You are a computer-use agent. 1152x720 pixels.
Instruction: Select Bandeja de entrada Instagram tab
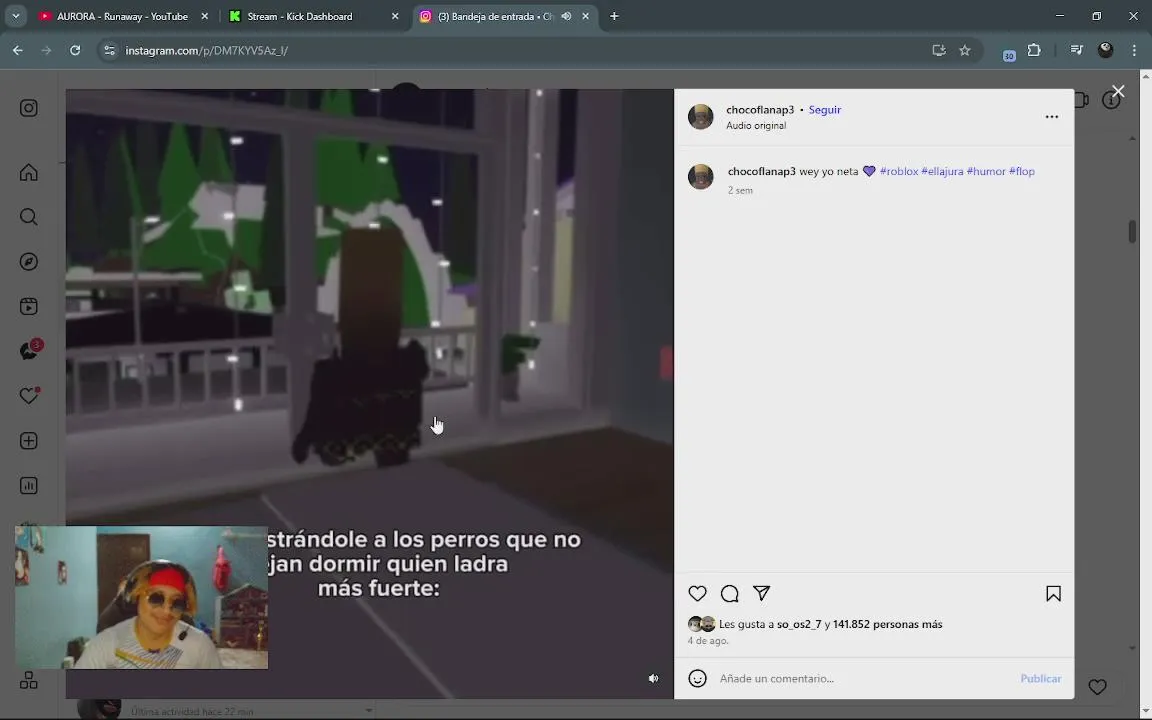[x=505, y=16]
